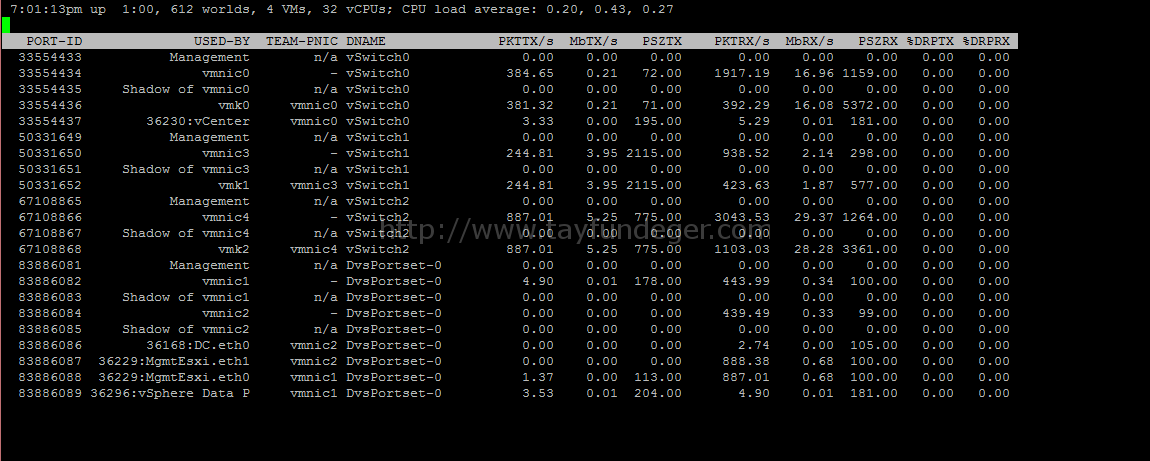Click the 3043.53 PKTRX/s value
The height and width of the screenshot is (461, 1150).
[742, 218]
